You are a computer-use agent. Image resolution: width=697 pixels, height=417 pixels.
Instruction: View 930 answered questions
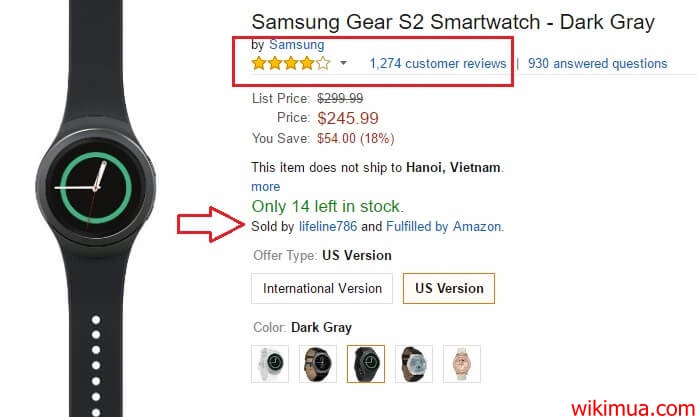597,64
